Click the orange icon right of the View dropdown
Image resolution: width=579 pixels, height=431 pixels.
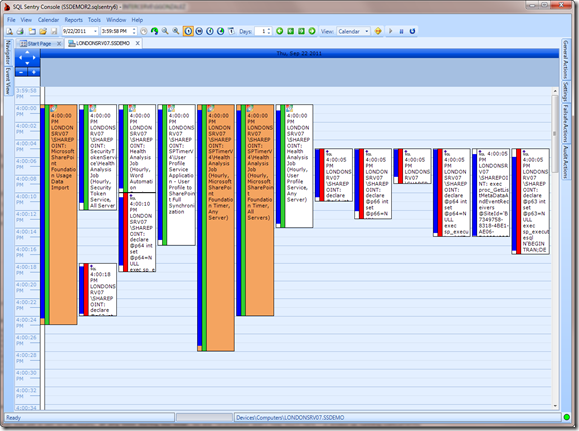pos(378,31)
